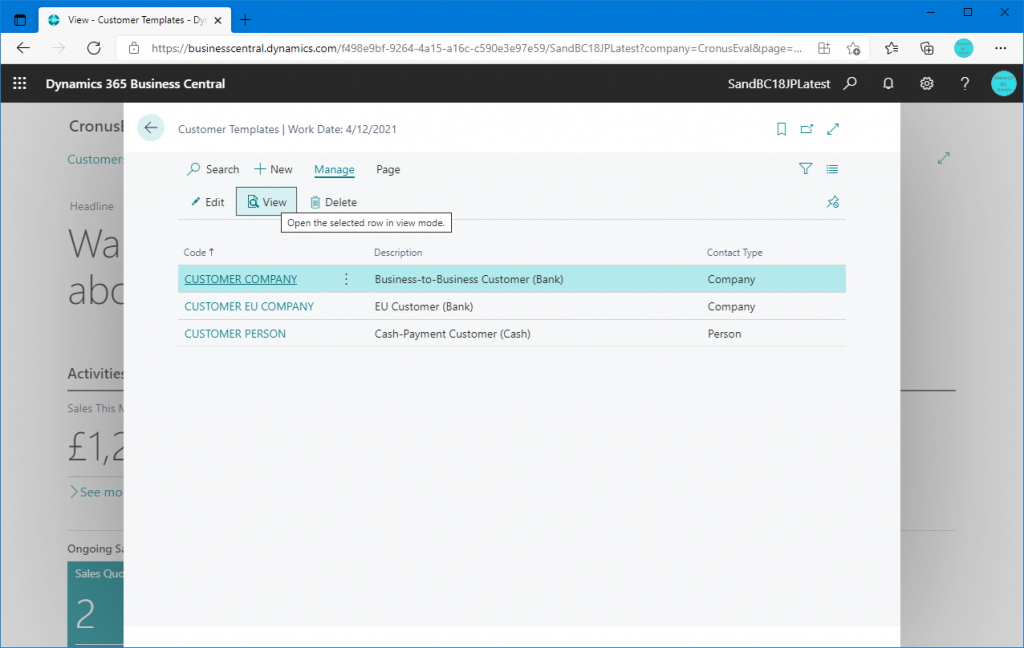This screenshot has width=1024, height=648.
Task: Open a new browser tab
Action: [246, 20]
